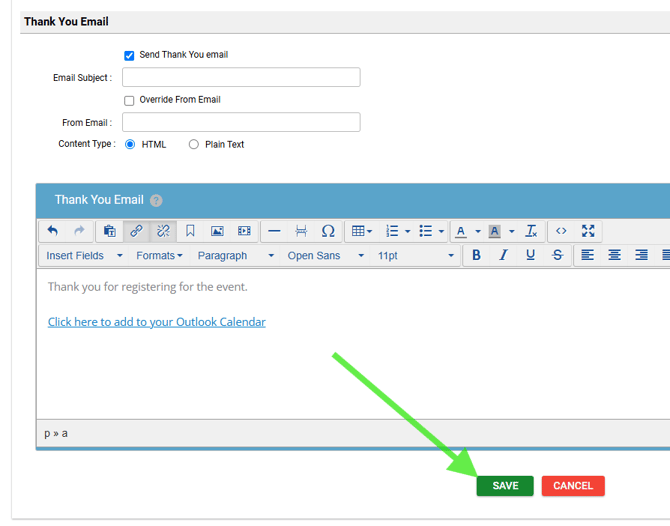This screenshot has height=526, width=670.
Task: Click the green SAVE button
Action: point(505,486)
